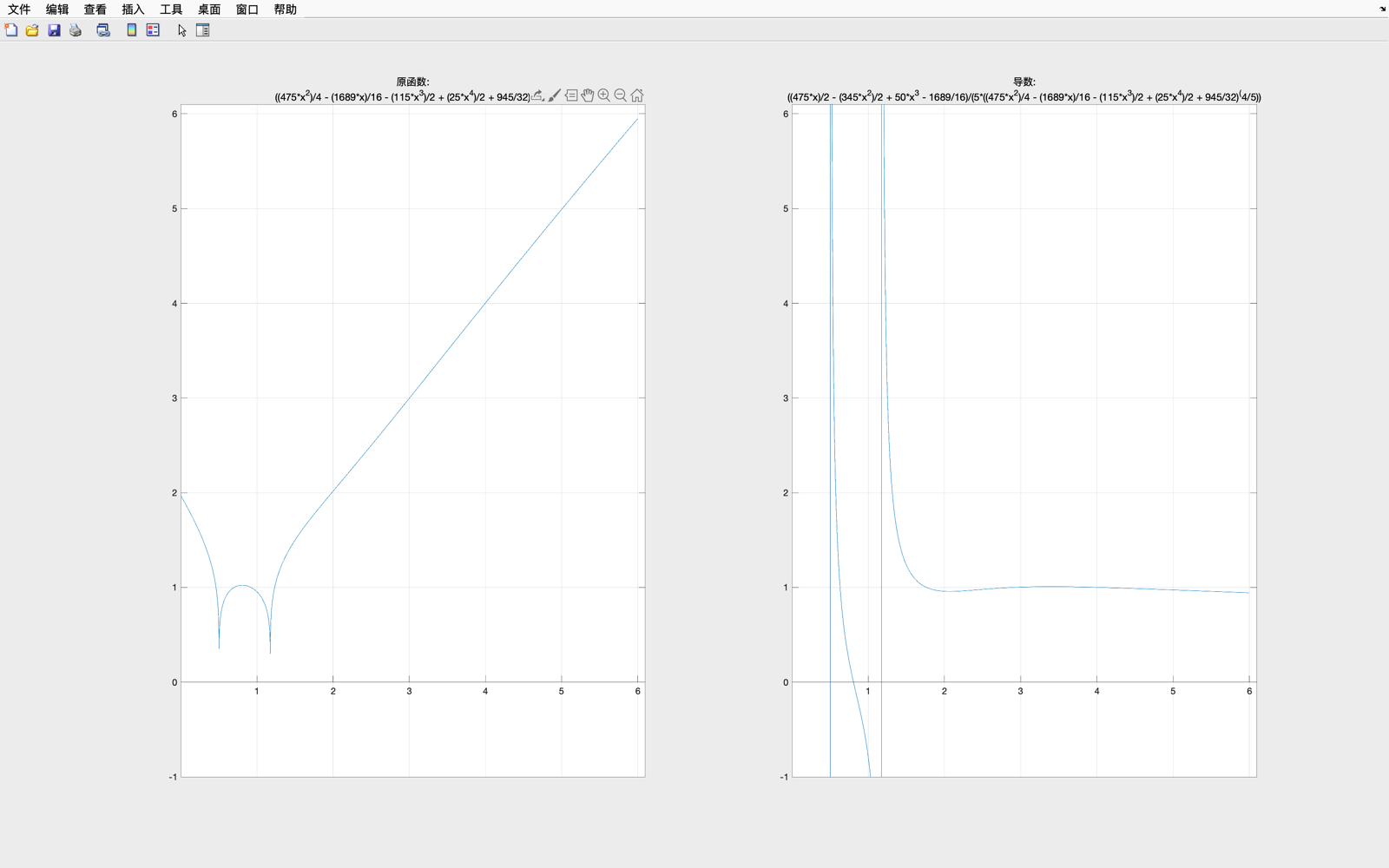Open the 窗口 menu
This screenshot has width=1389, height=868.
coord(247,10)
